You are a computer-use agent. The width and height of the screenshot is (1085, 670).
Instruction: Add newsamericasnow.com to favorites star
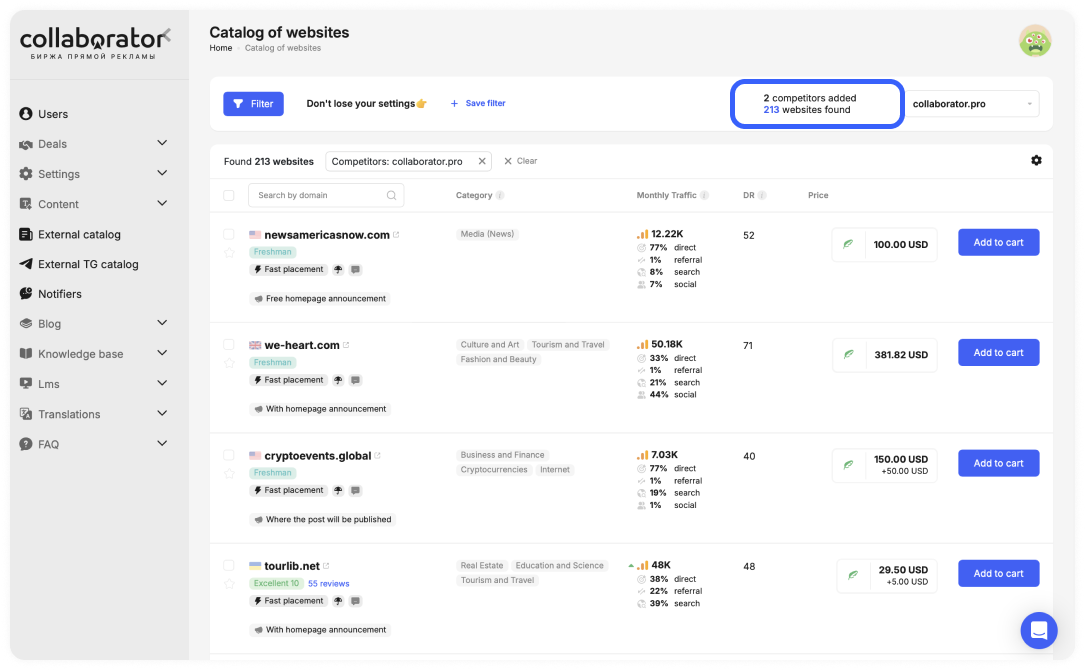coord(229,253)
